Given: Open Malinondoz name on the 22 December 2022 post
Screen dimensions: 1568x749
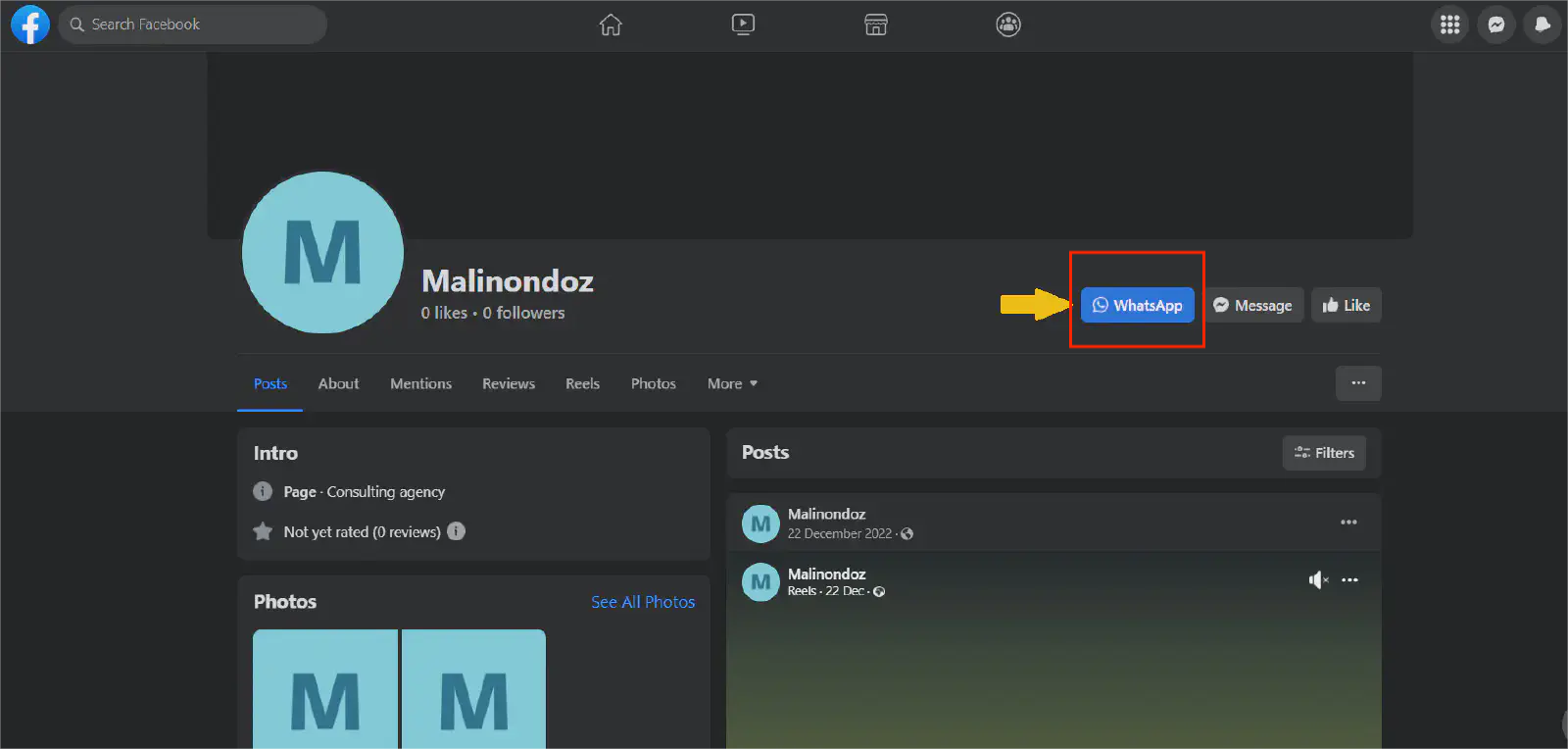Looking at the screenshot, I should (x=826, y=514).
